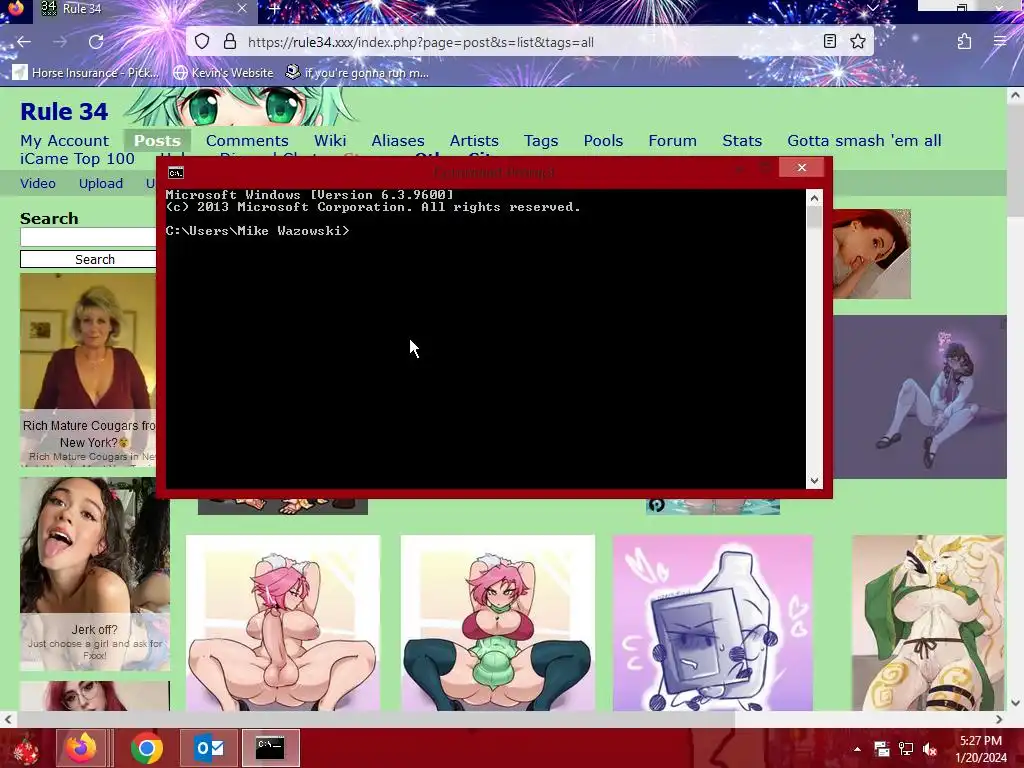Open the taskbar clock showing 5:27 PM
Screen dimensions: 1024x768
tap(981, 749)
